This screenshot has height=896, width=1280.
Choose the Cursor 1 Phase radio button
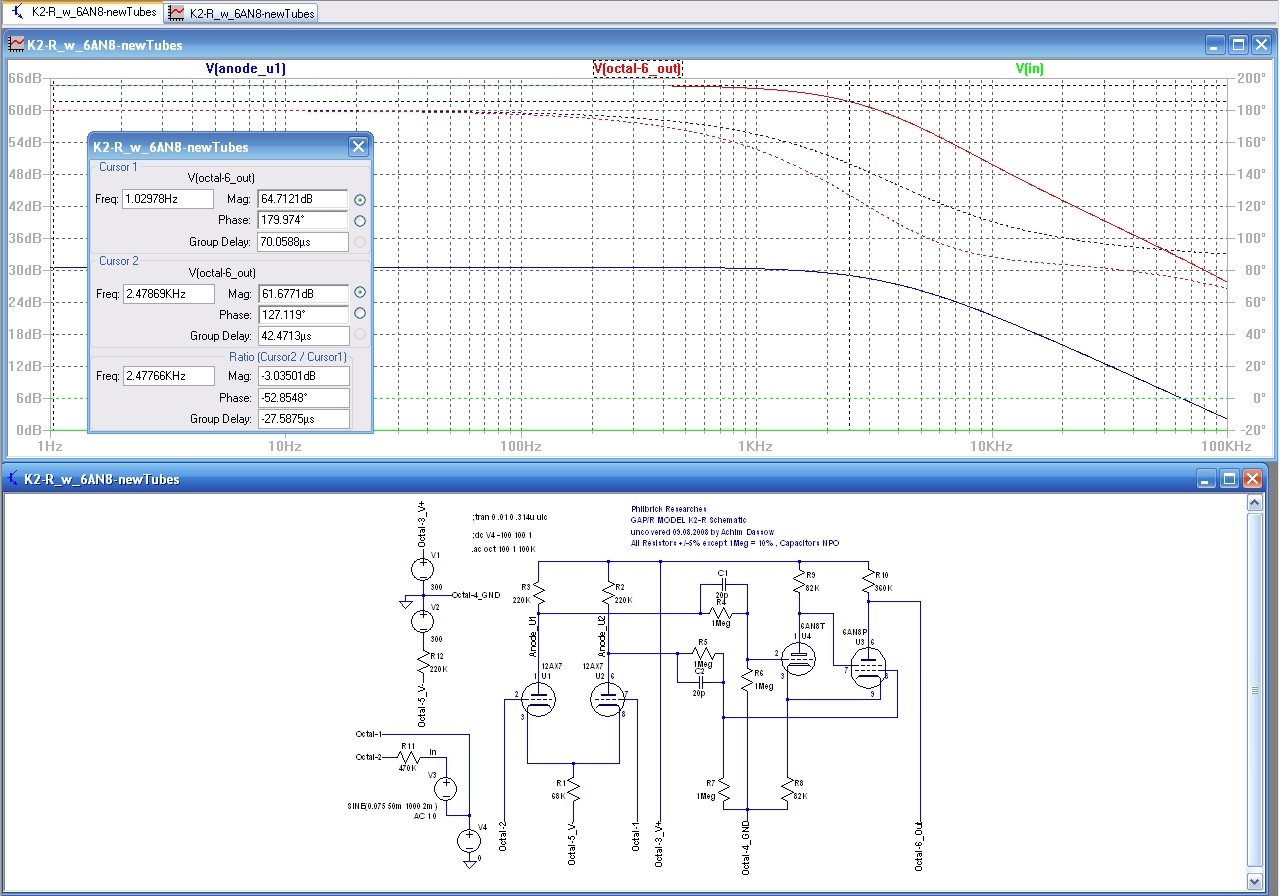360,221
